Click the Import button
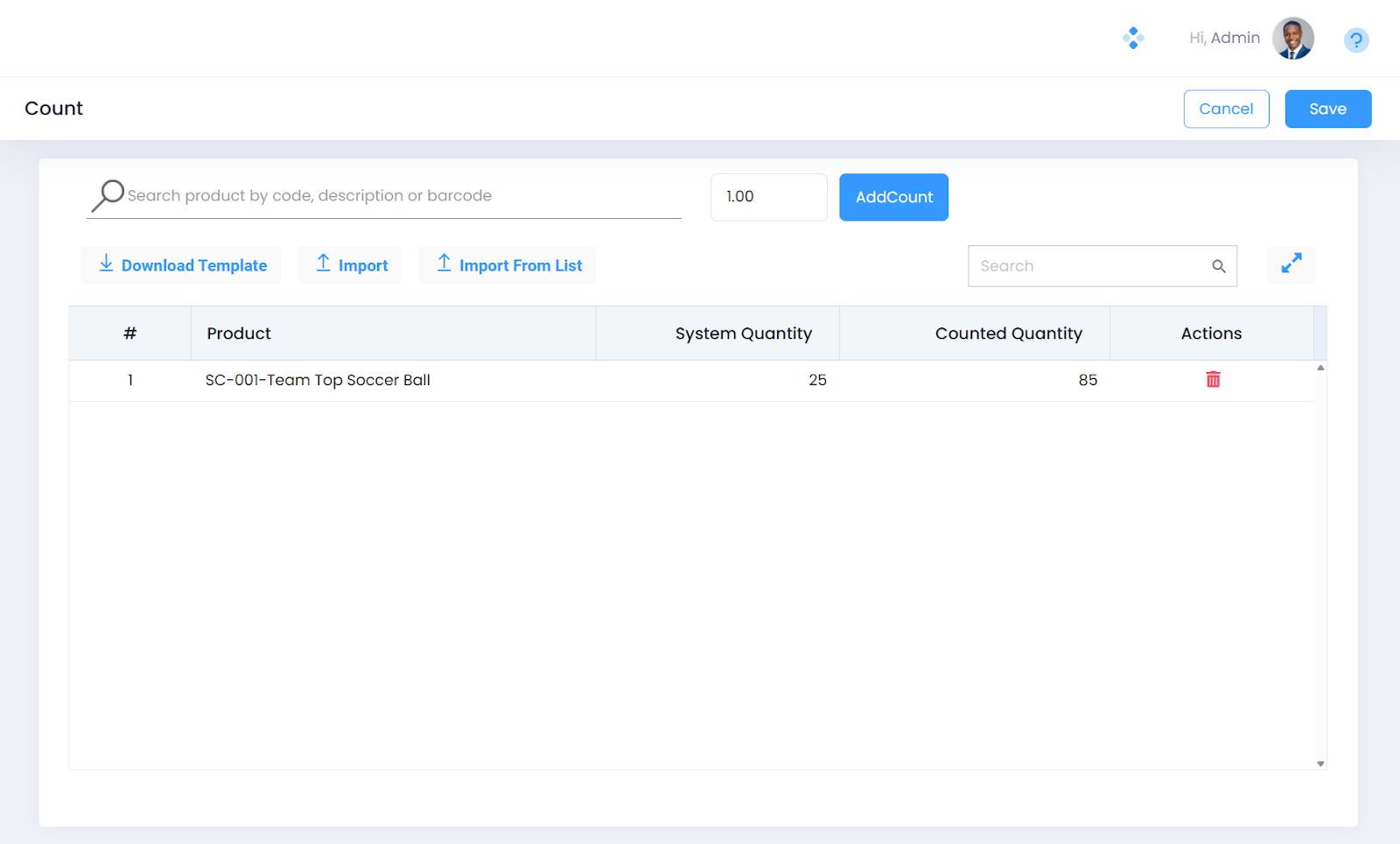Image resolution: width=1400 pixels, height=844 pixels. (x=351, y=265)
